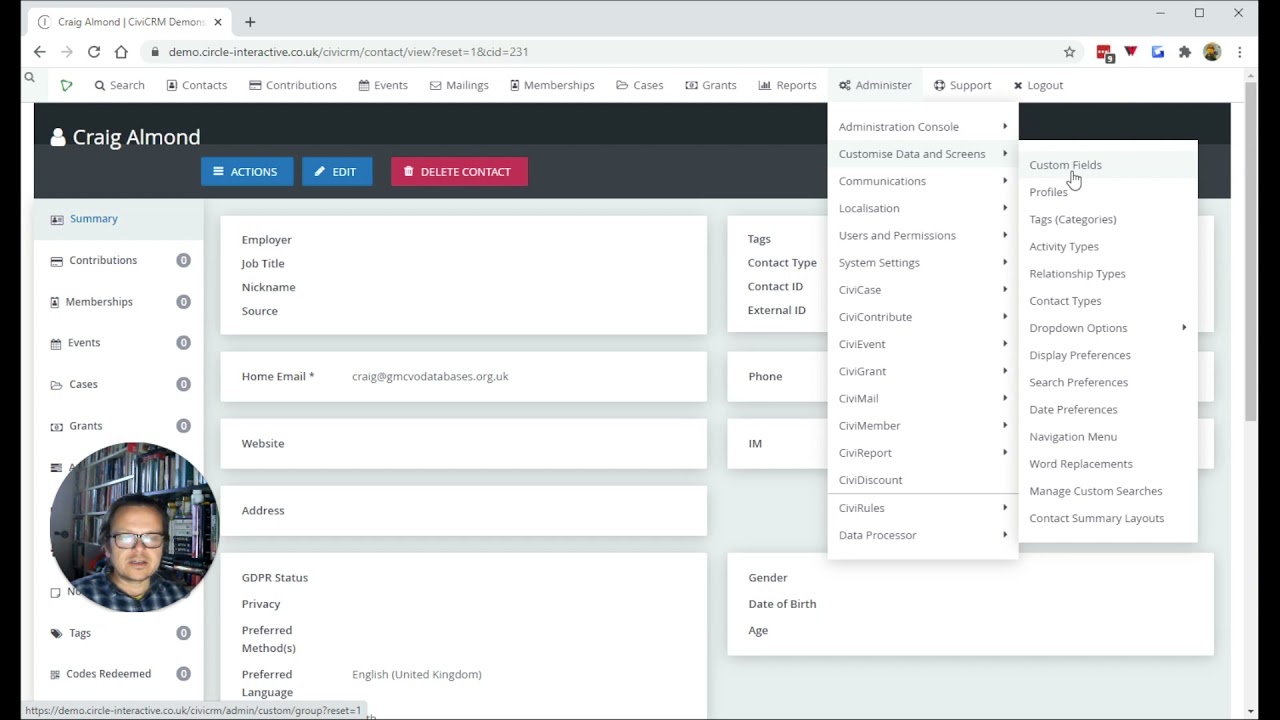Open the Administer menu

(x=875, y=85)
